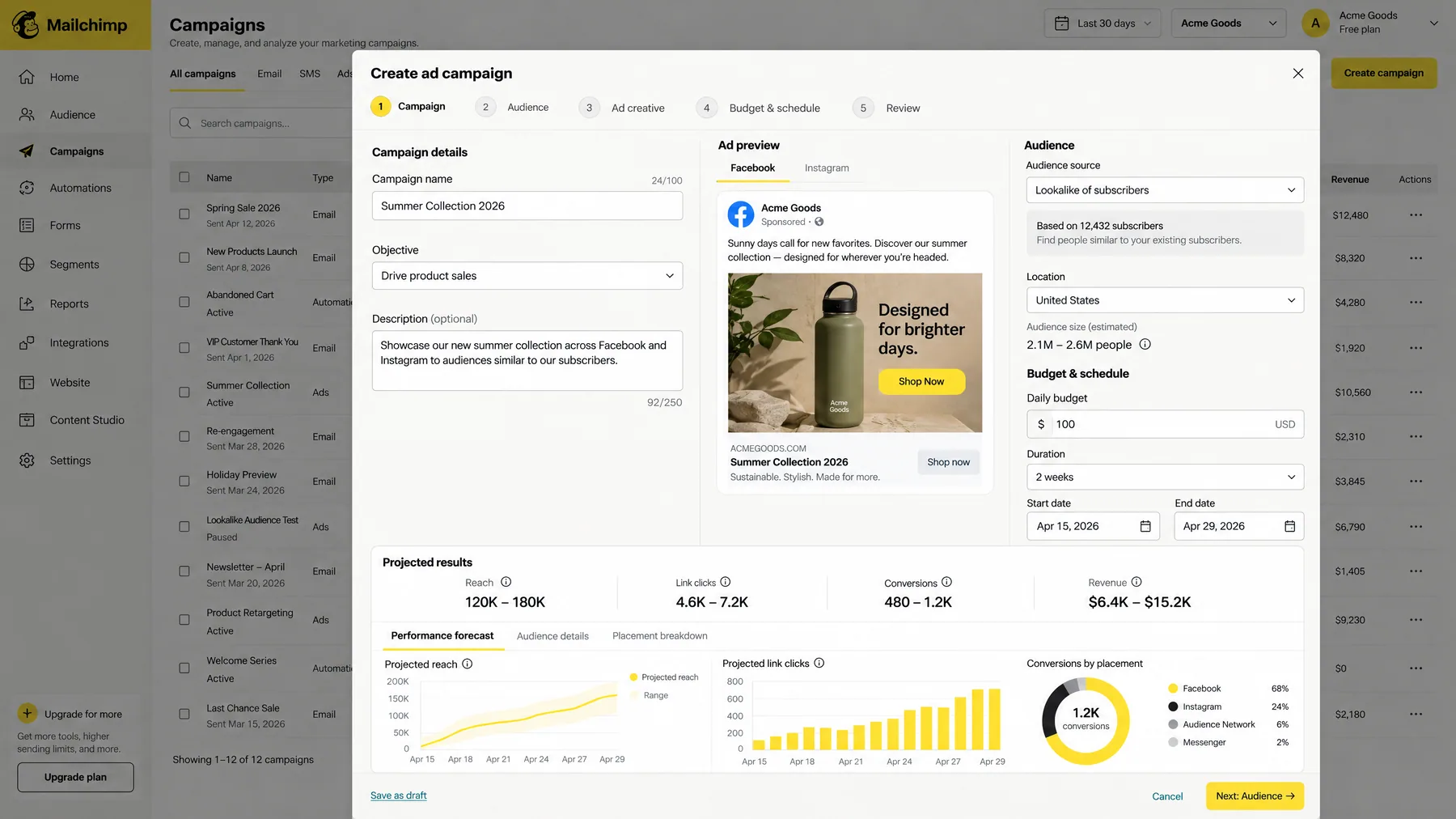Switch to Placement breakdown tab
1456x819 pixels.
[660, 636]
